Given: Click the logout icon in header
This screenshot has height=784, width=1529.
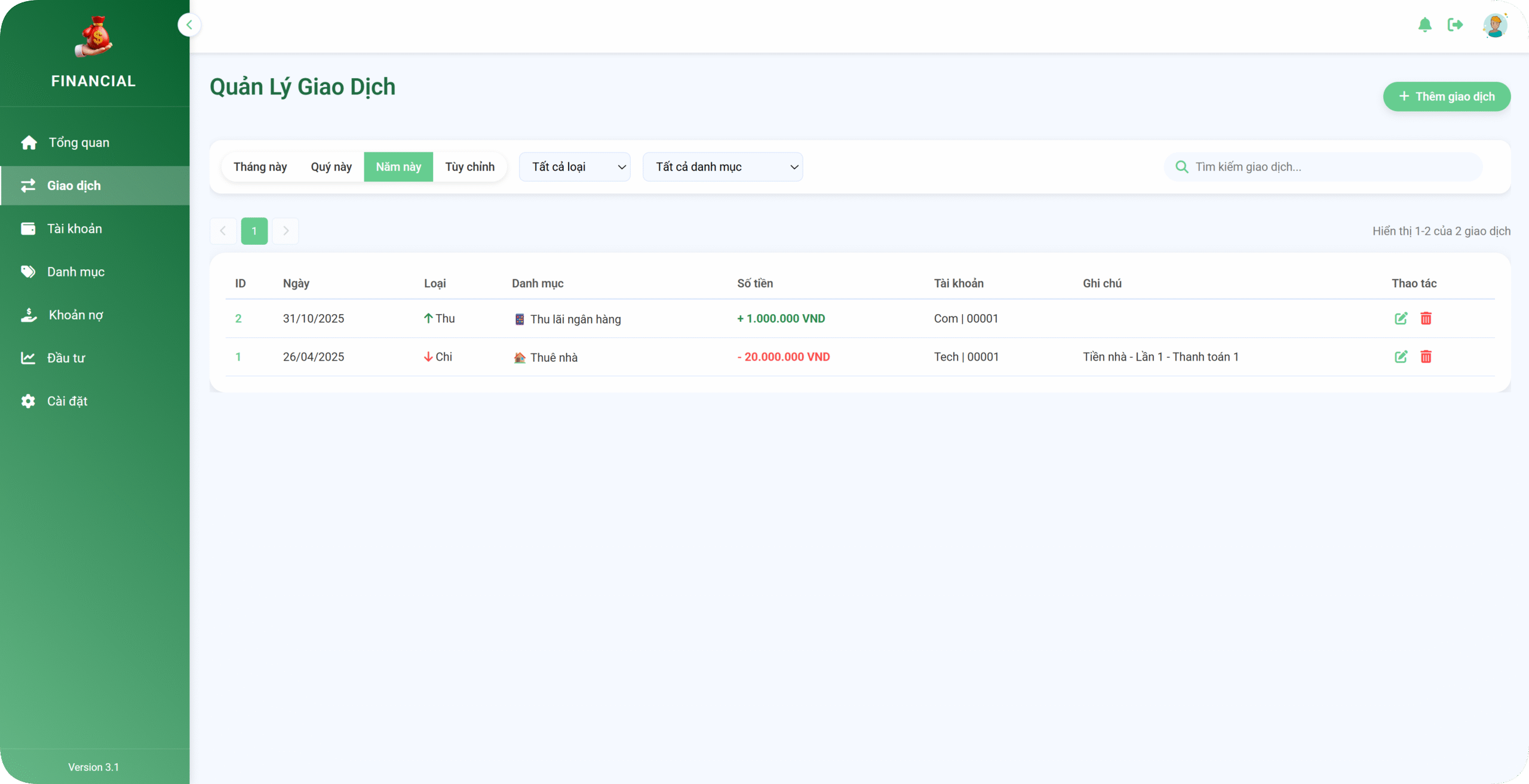Looking at the screenshot, I should point(1455,25).
